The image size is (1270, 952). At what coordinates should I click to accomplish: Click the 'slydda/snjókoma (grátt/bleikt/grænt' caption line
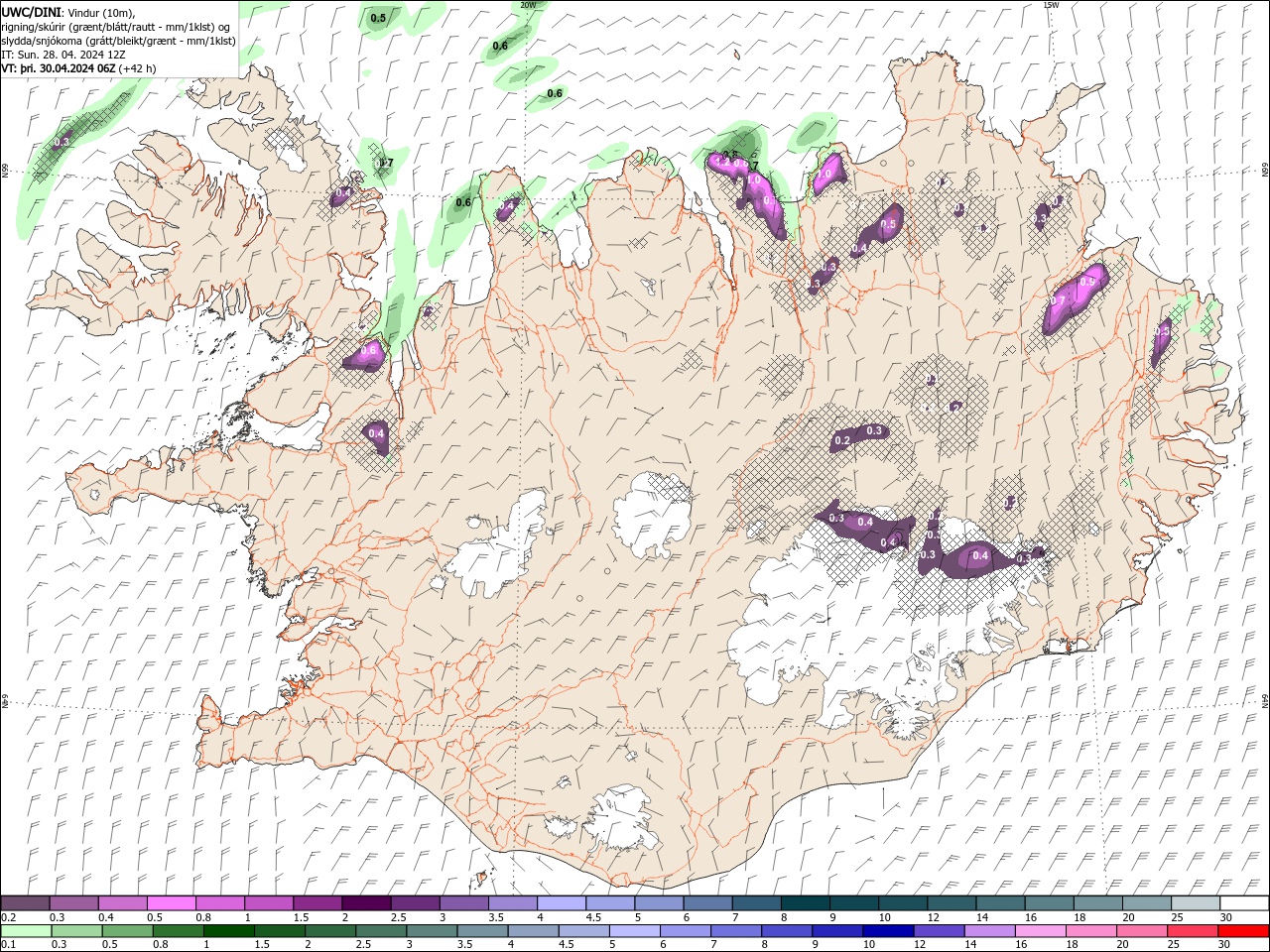(x=118, y=41)
